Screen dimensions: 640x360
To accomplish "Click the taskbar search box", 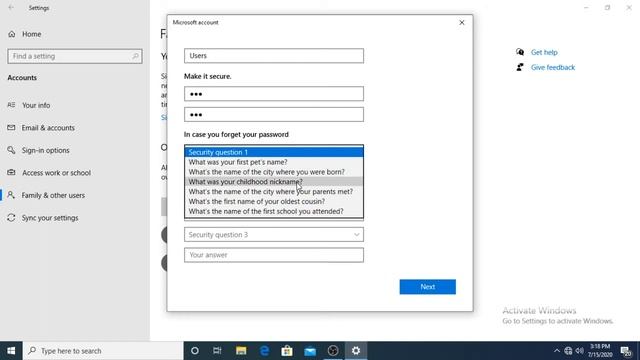I will click(103, 351).
